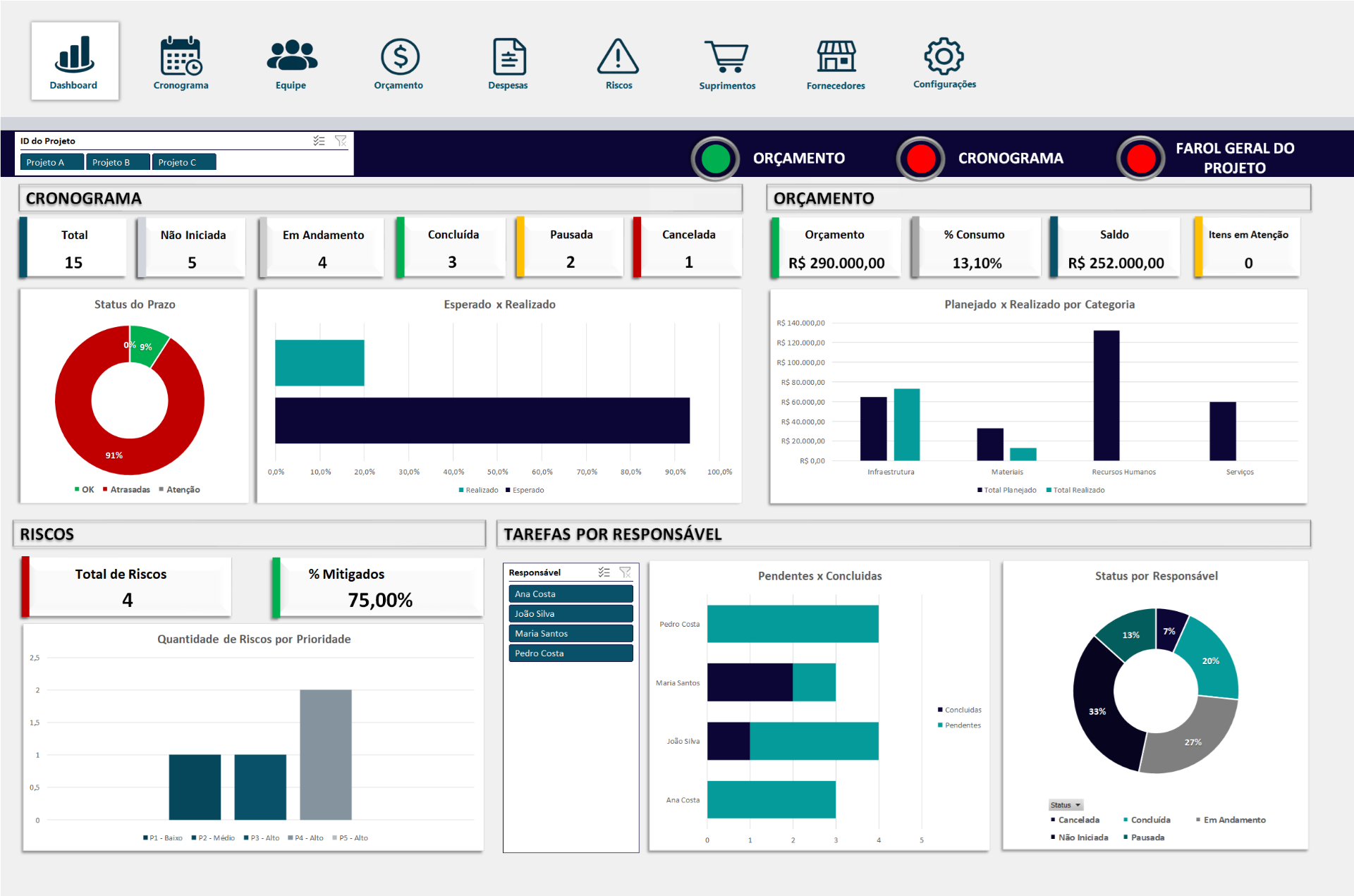Click the % Mitigados 75,00% card
This screenshot has width=1354, height=896.
(378, 587)
